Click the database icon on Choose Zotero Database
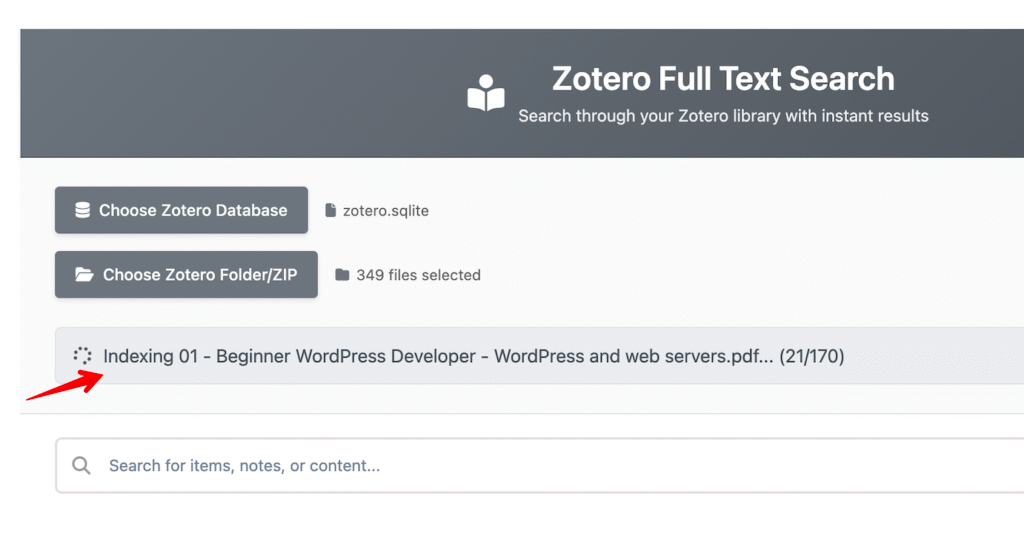The image size is (1024, 545). coord(82,211)
